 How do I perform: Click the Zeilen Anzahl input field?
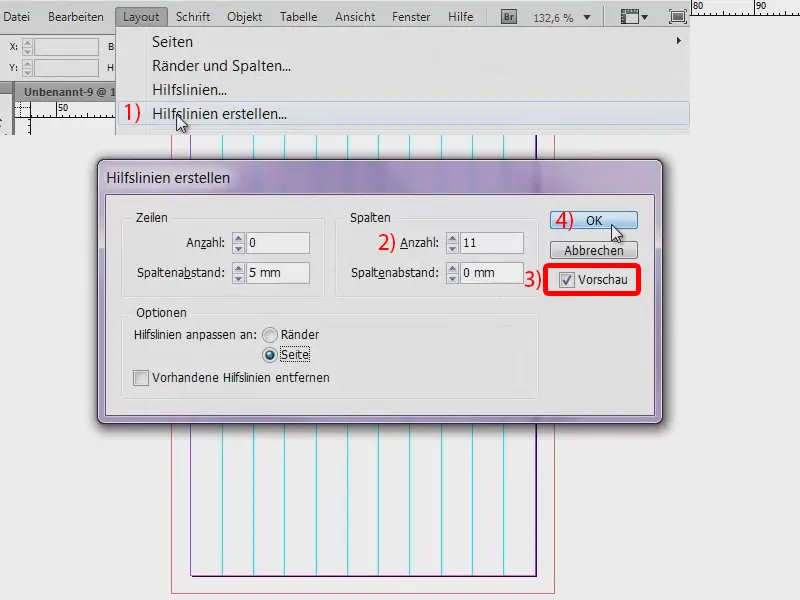click(278, 243)
